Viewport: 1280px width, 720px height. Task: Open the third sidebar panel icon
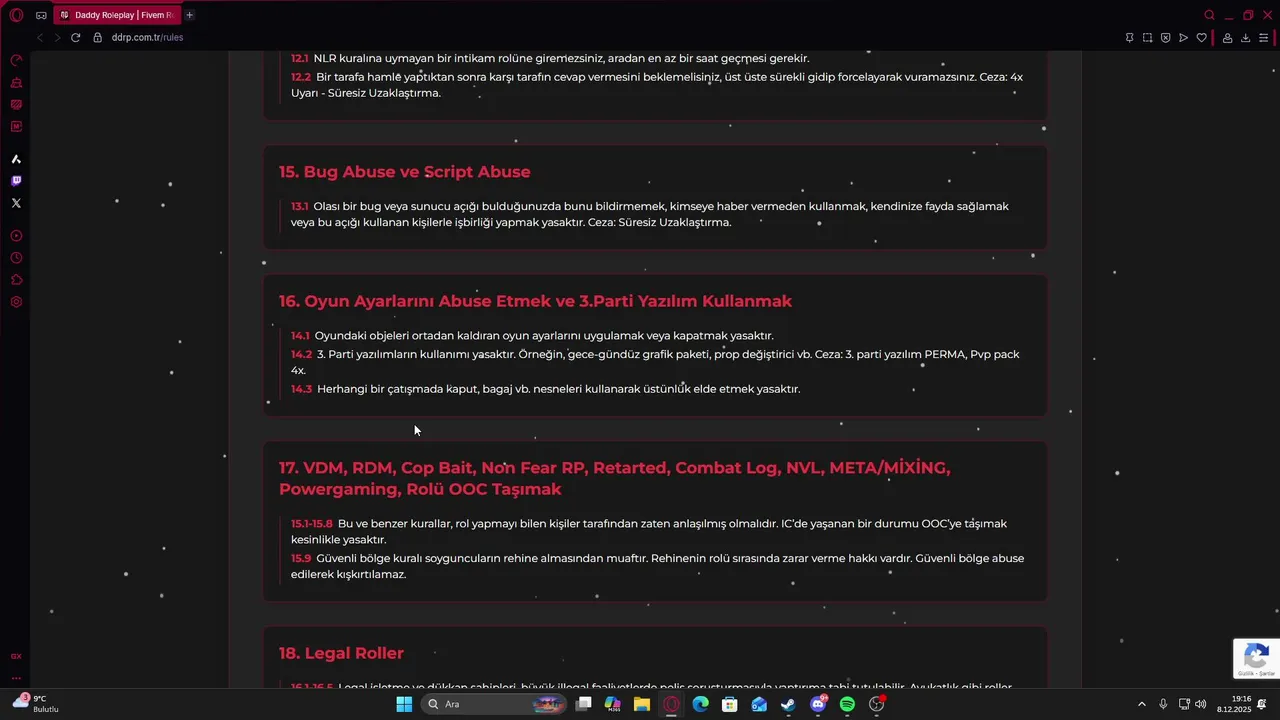16,105
